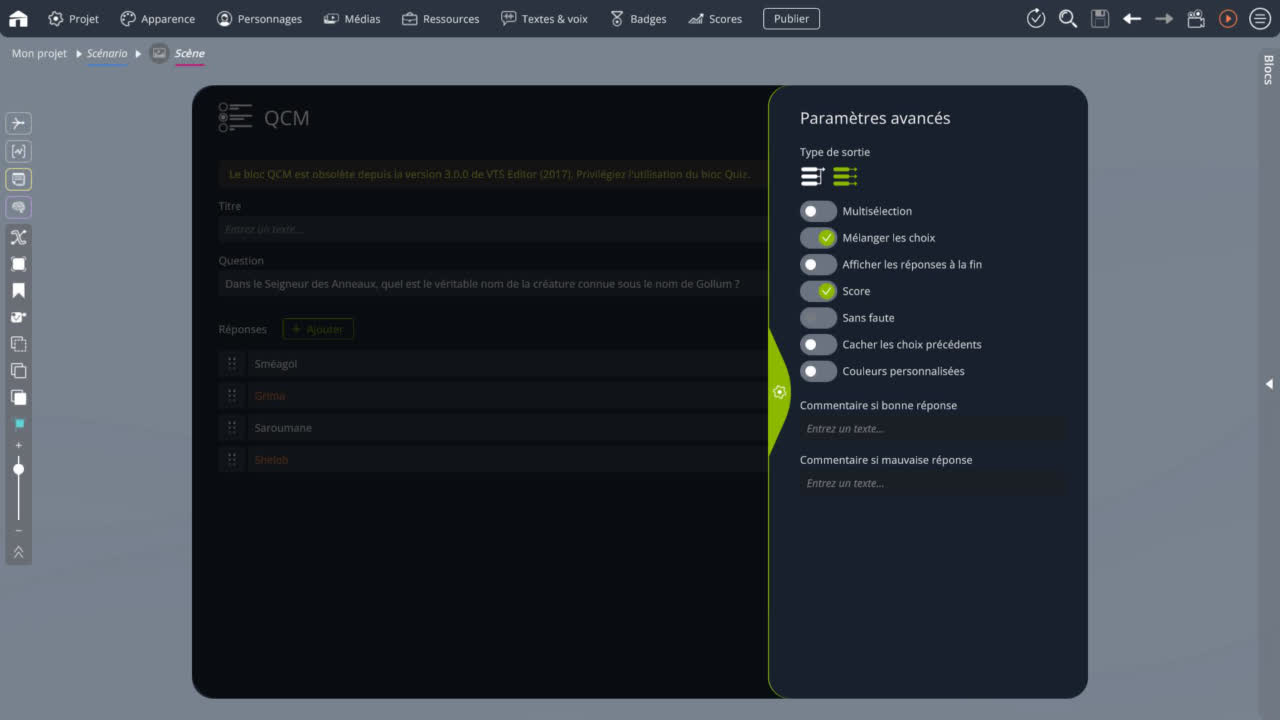The image size is (1280, 720).
Task: Click Scénario in the breadcrumb
Action: click(x=107, y=53)
